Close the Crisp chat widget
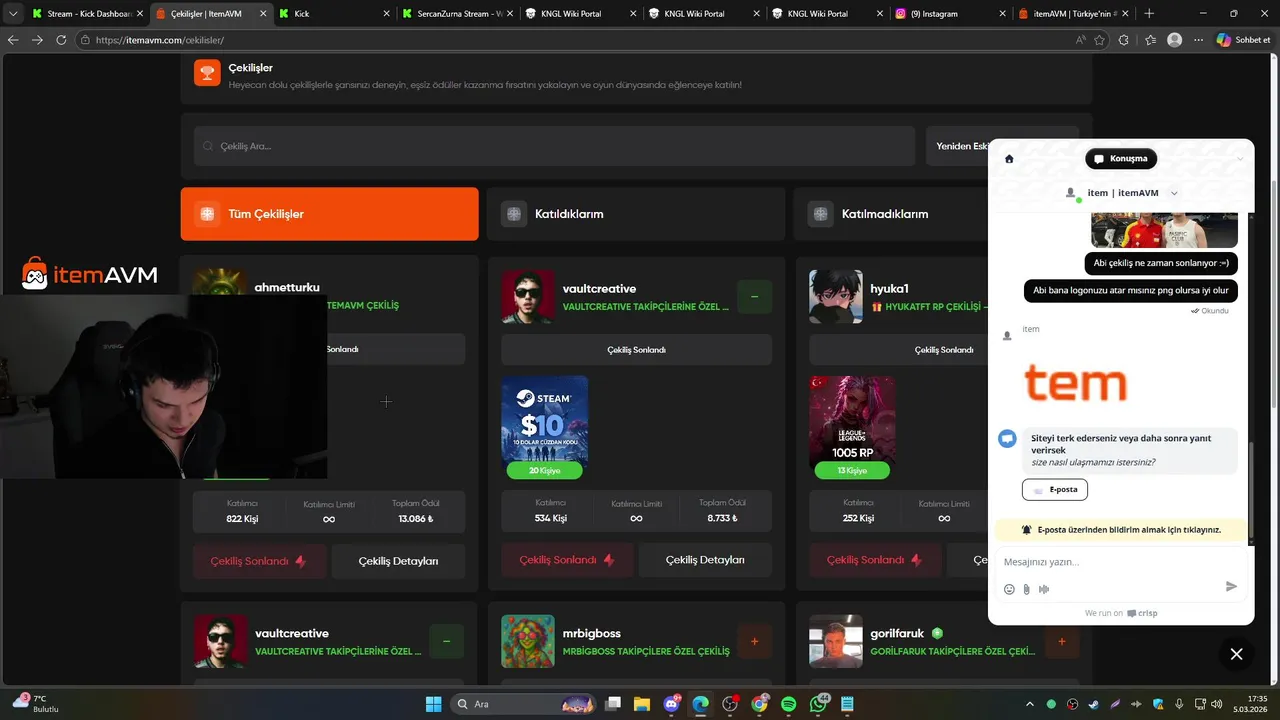Screen dimensions: 1280x720 (x=1236, y=654)
